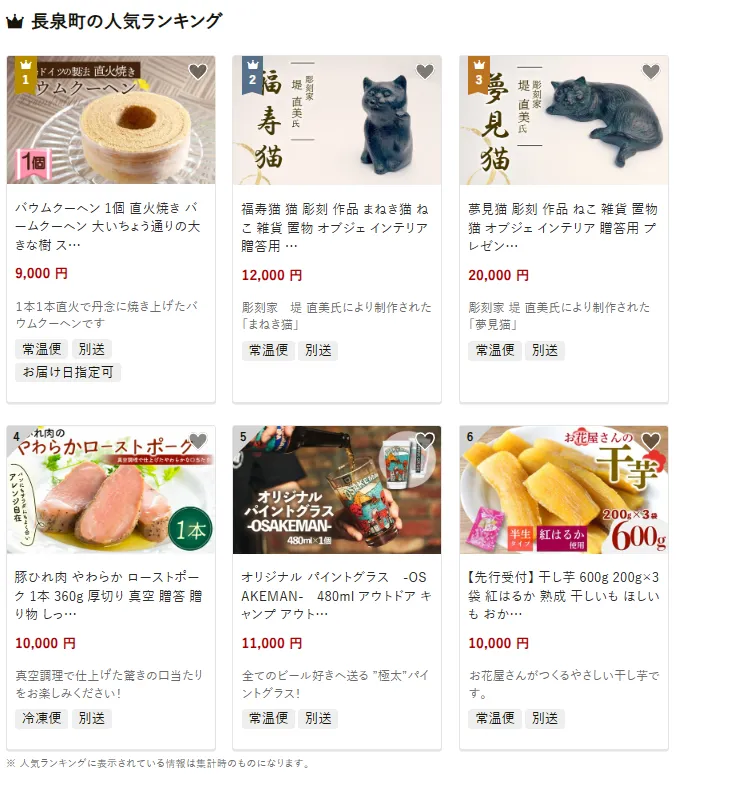The image size is (742, 797).
Task: Click the rank 1 gold crown badge
Action: [x=25, y=75]
